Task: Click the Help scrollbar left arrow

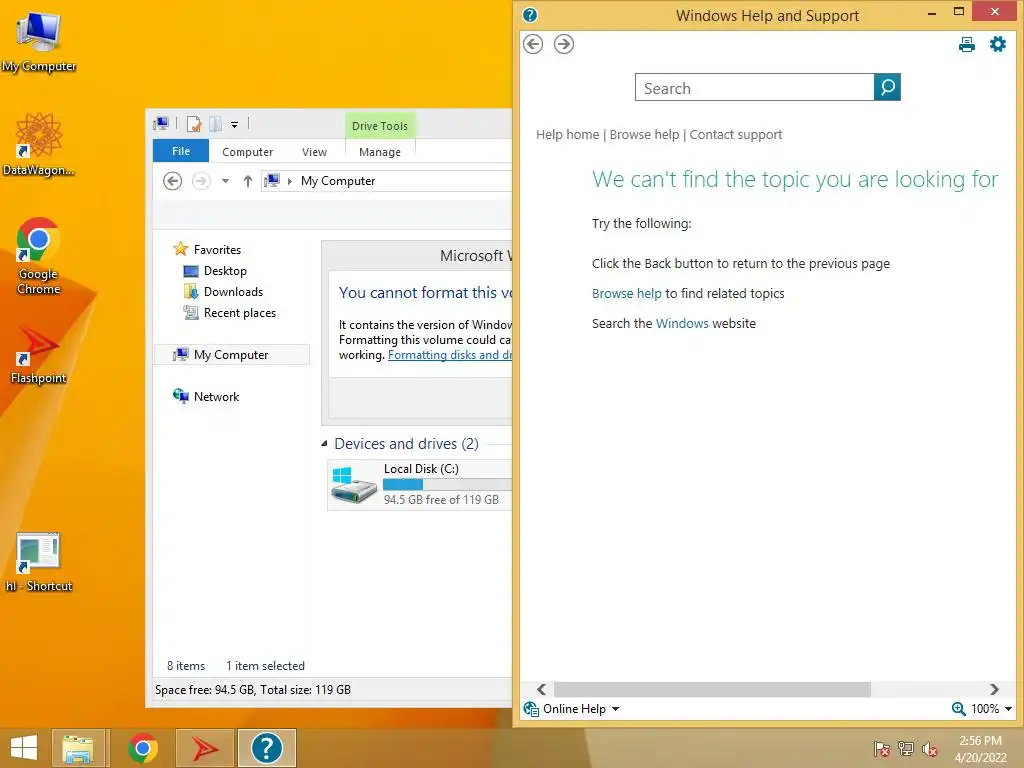Action: tap(541, 689)
